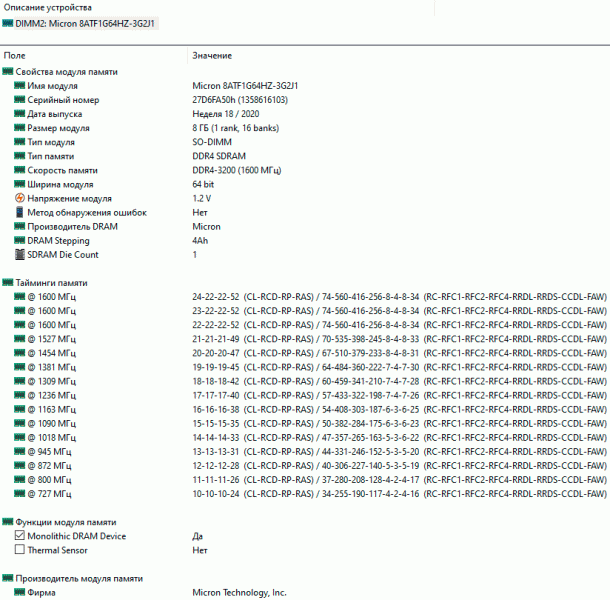Click the icon next to 'Тип модуля'

19,142
